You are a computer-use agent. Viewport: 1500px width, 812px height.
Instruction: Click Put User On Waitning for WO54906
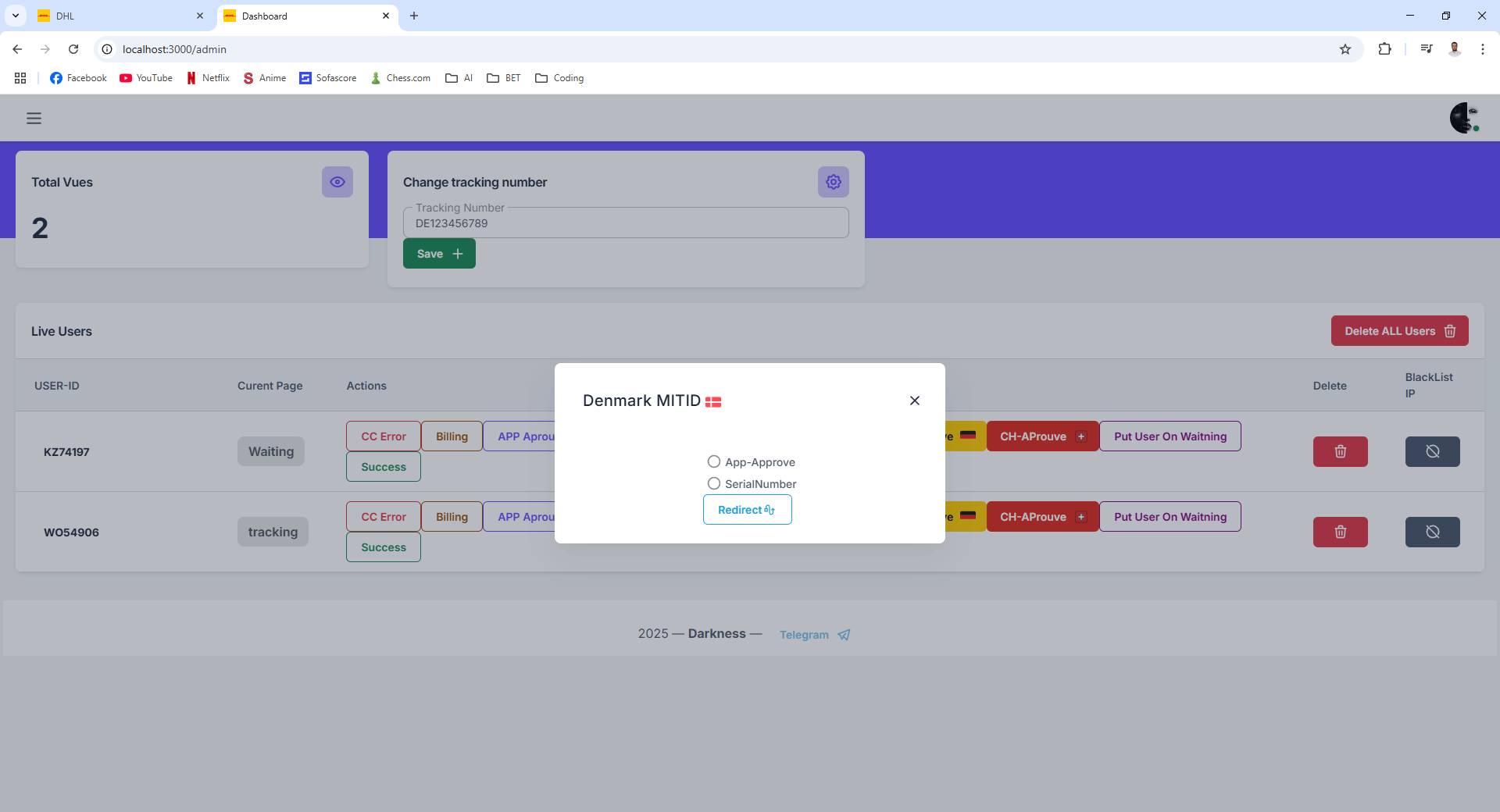click(1170, 517)
